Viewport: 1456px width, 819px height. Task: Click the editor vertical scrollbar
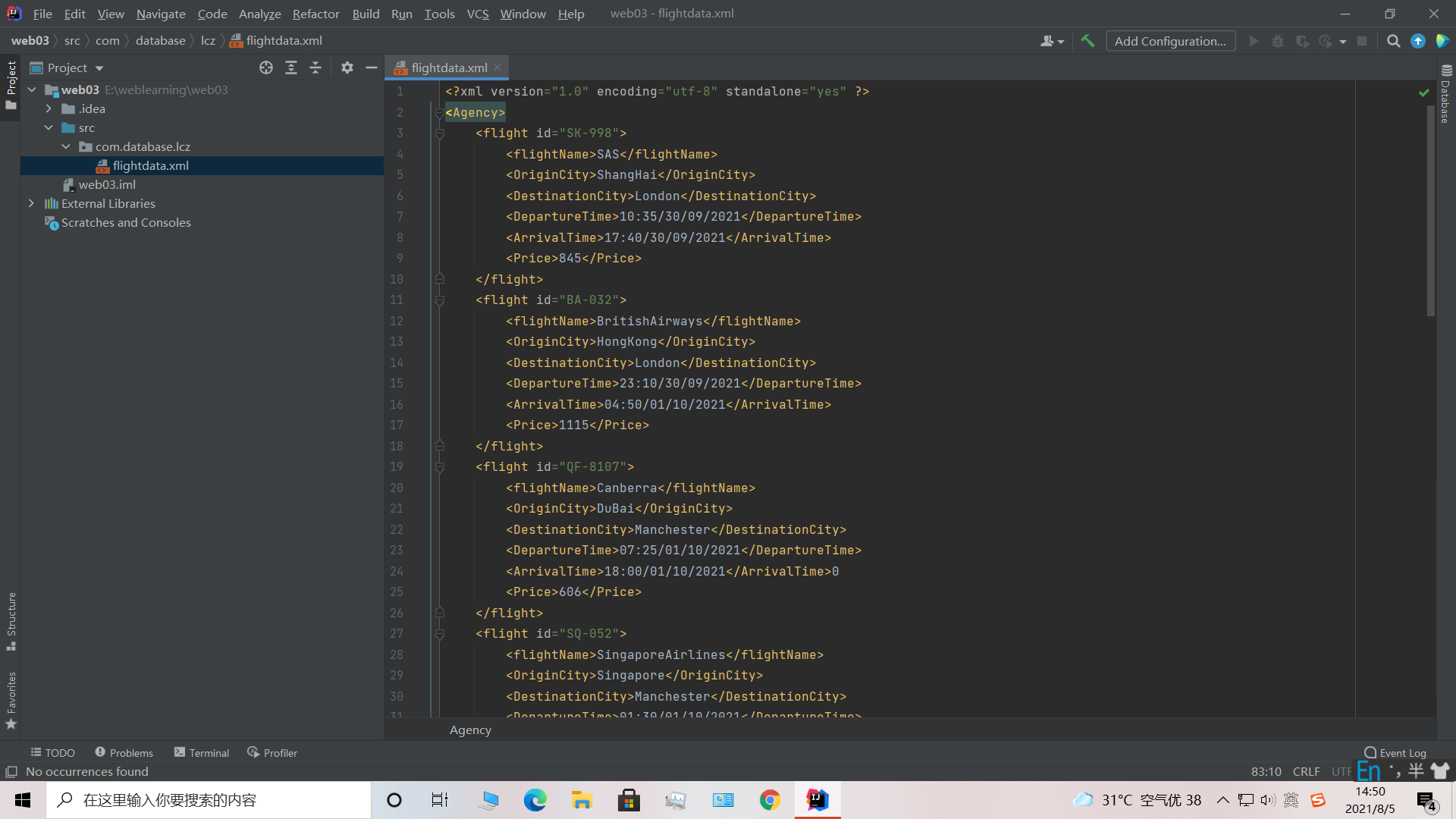coord(1430,212)
